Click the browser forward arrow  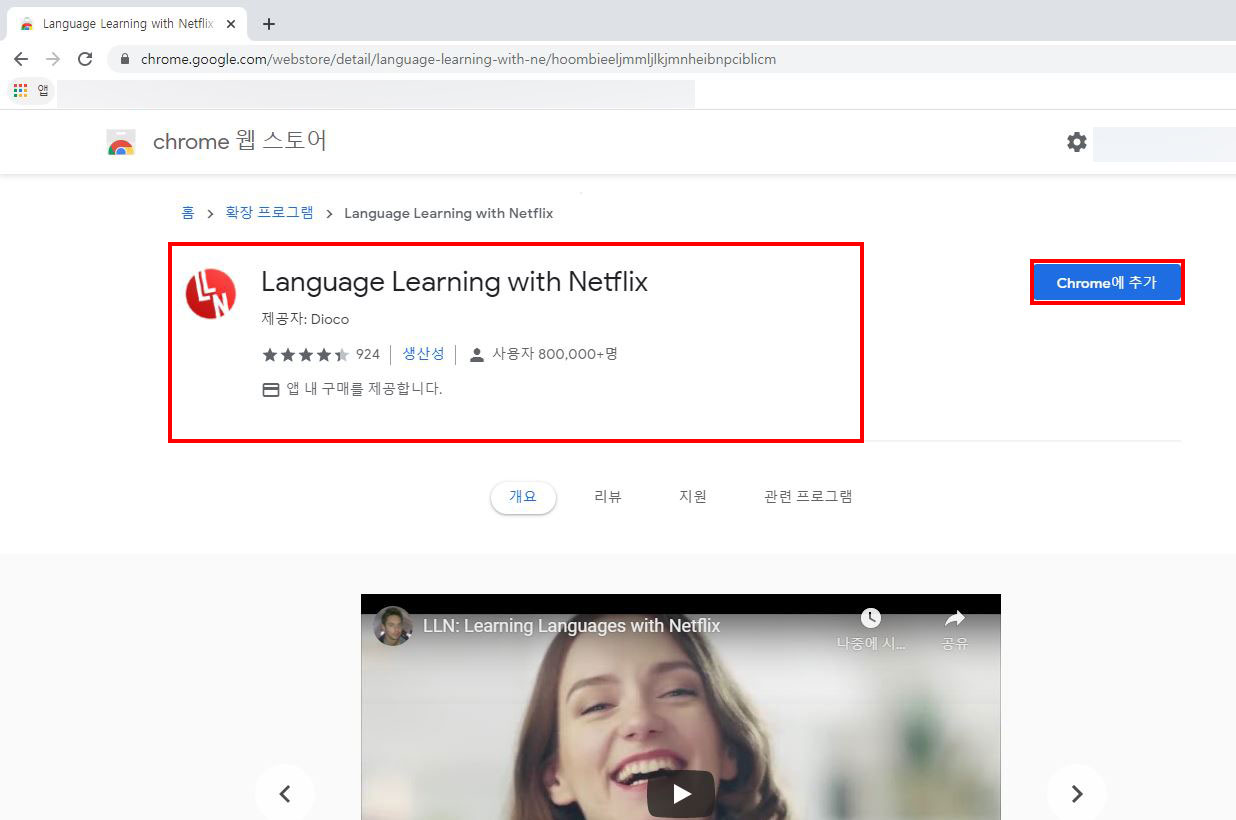click(x=53, y=59)
